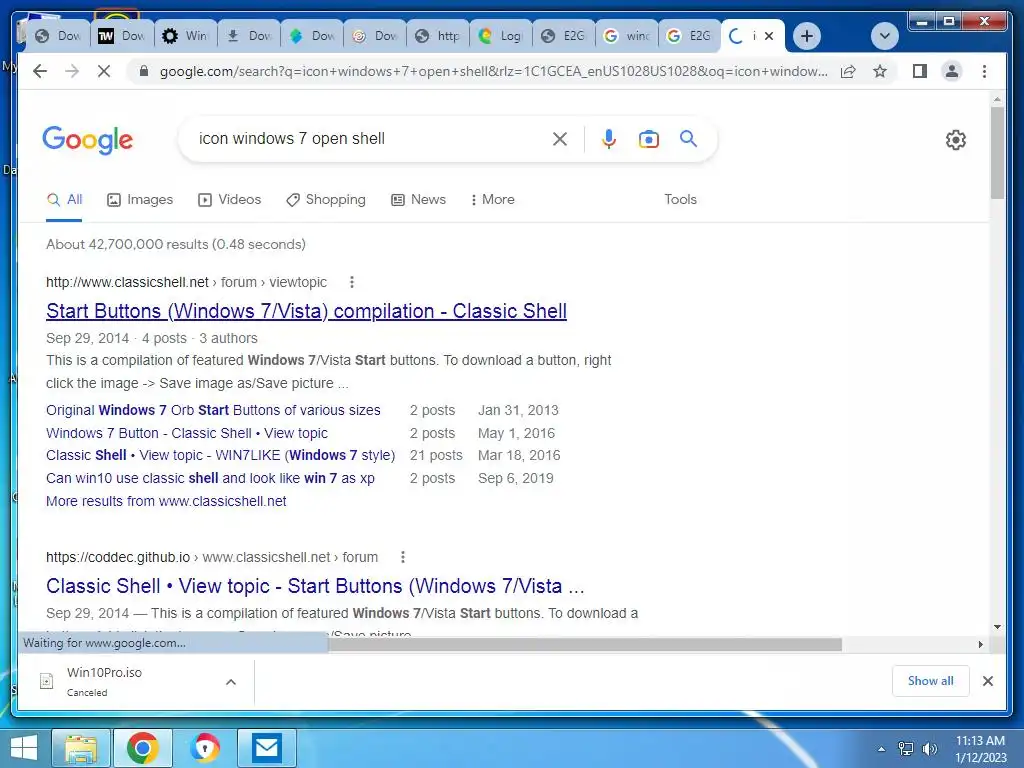Open More results from www.classicshell.net

[x=166, y=501]
